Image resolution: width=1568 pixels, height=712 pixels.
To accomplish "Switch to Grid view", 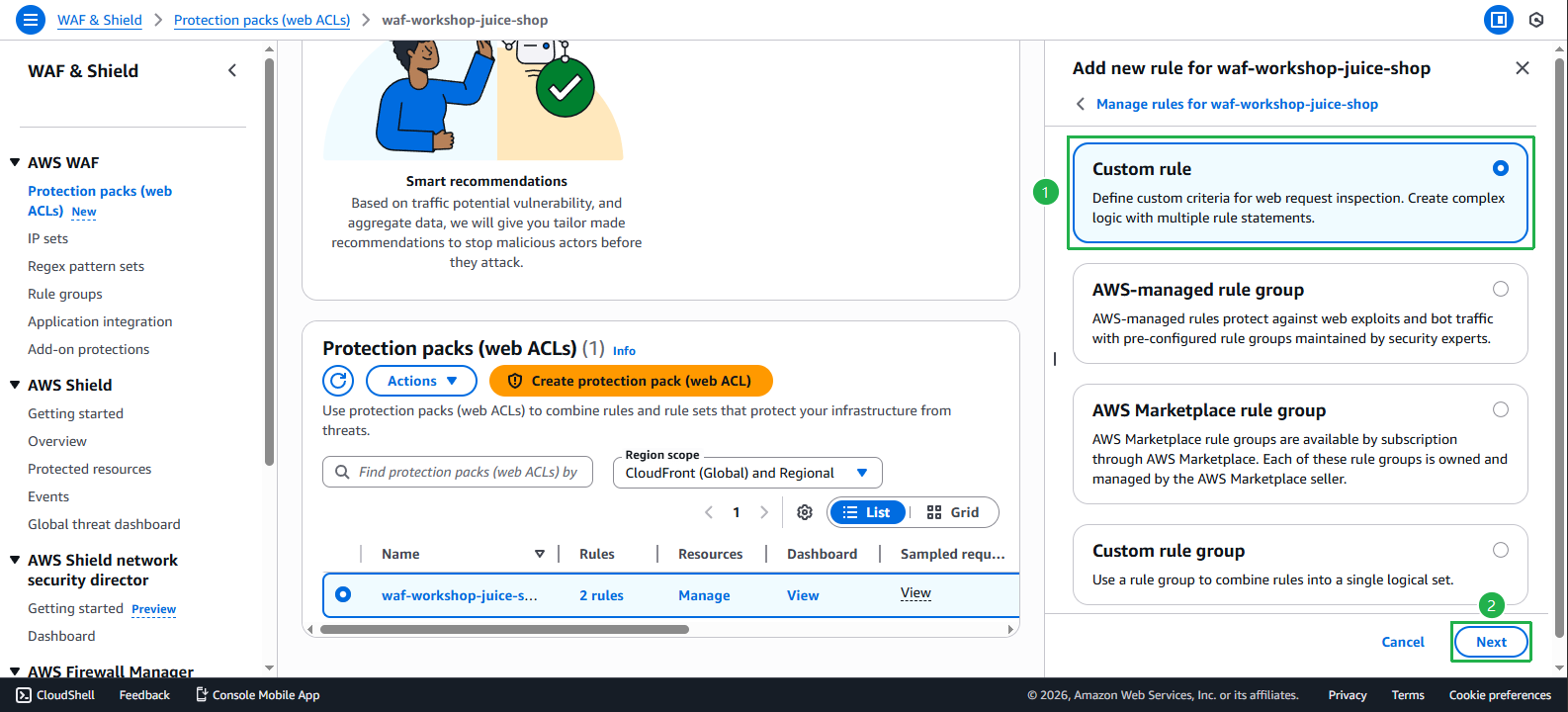I will point(953,512).
